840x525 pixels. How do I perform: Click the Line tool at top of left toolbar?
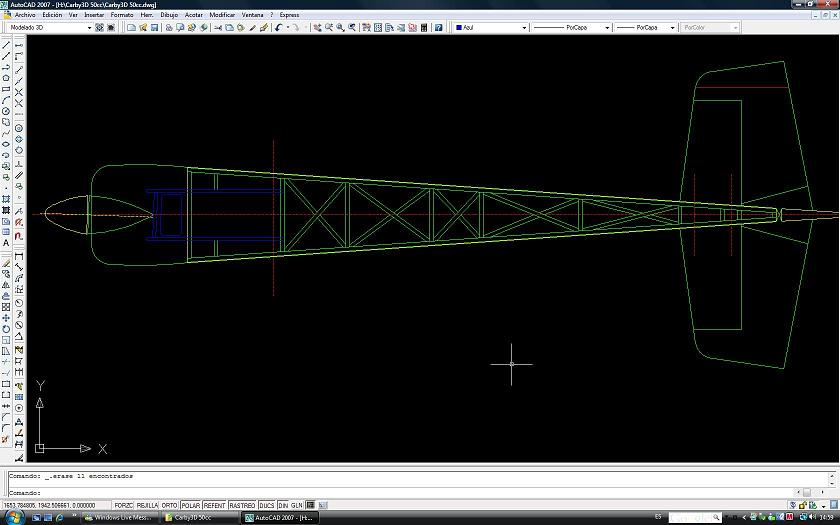click(6, 47)
